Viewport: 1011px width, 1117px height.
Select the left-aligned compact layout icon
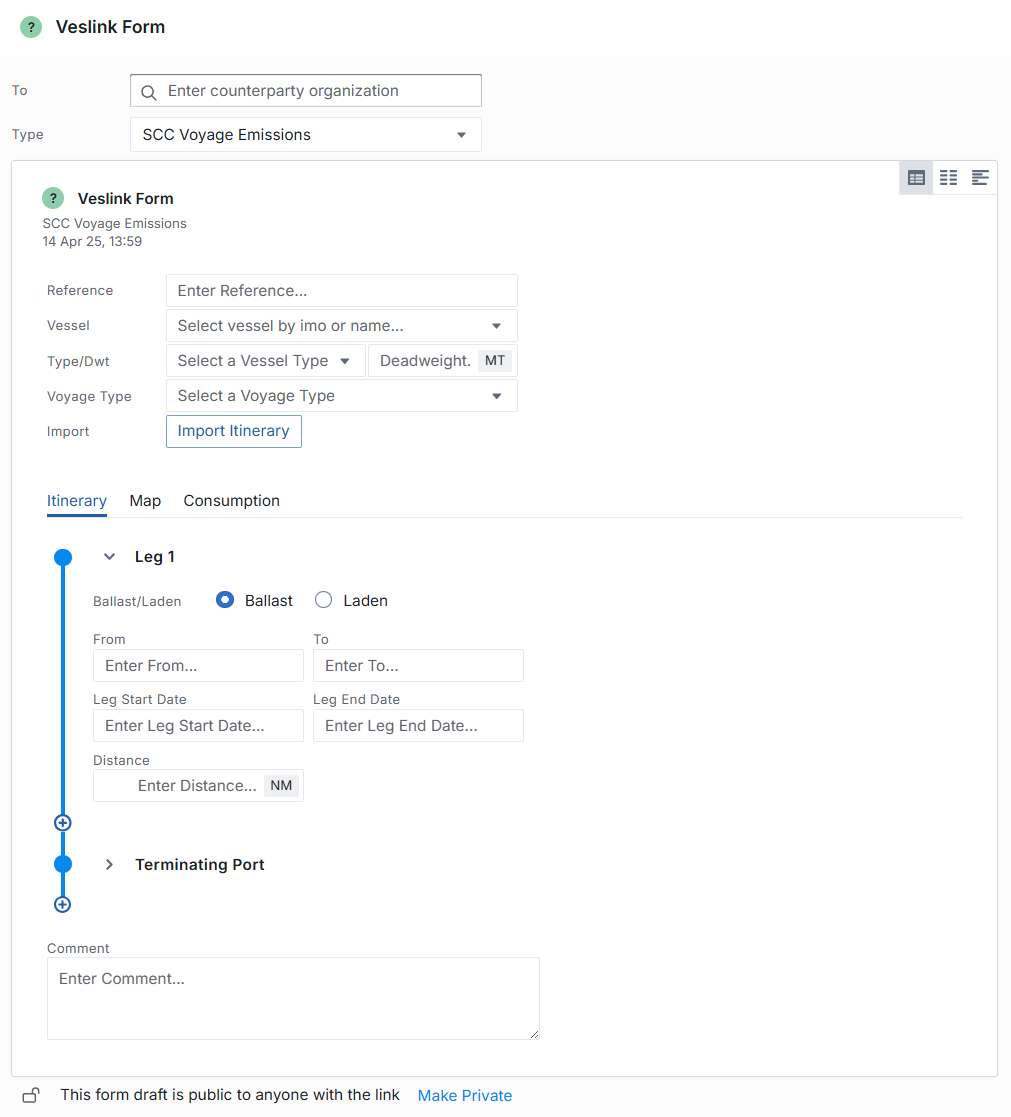click(x=980, y=178)
